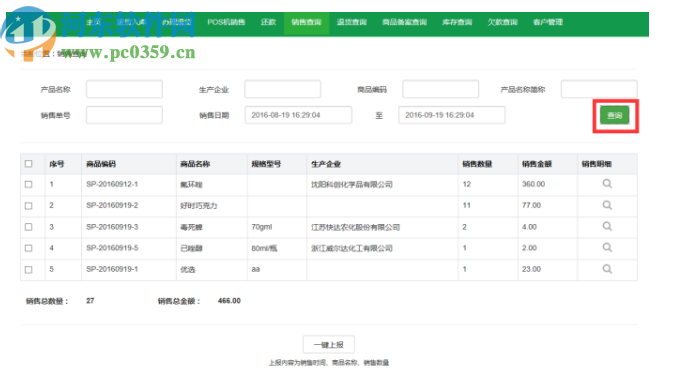Select the cell SP-20160919-5

point(112,248)
